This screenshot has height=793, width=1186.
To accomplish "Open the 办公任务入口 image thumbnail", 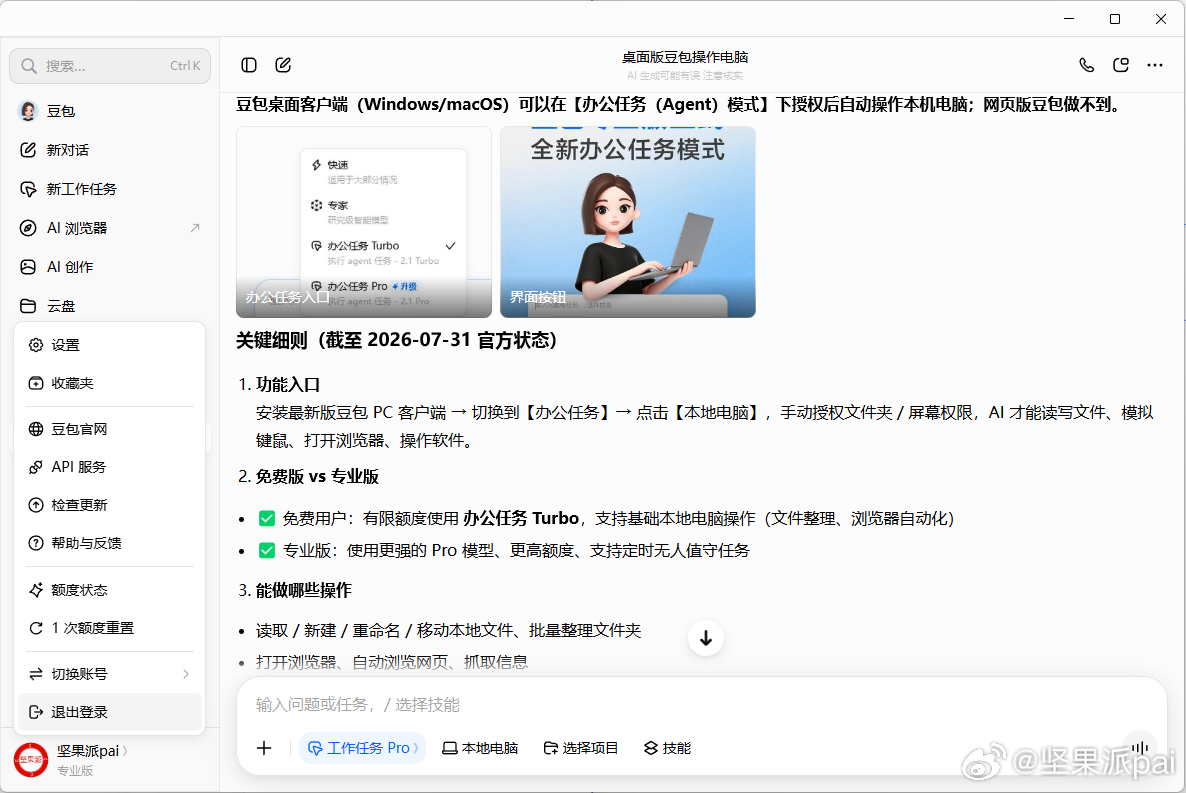I will pyautogui.click(x=364, y=222).
